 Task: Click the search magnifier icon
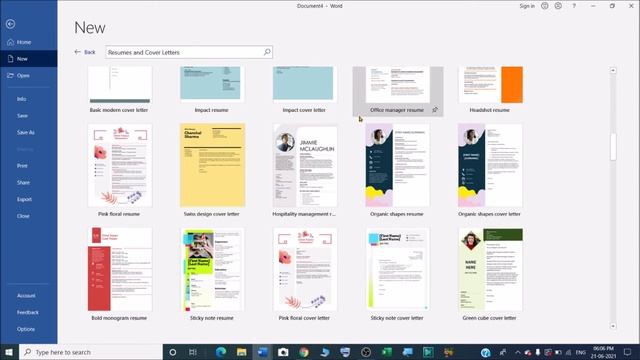267,52
